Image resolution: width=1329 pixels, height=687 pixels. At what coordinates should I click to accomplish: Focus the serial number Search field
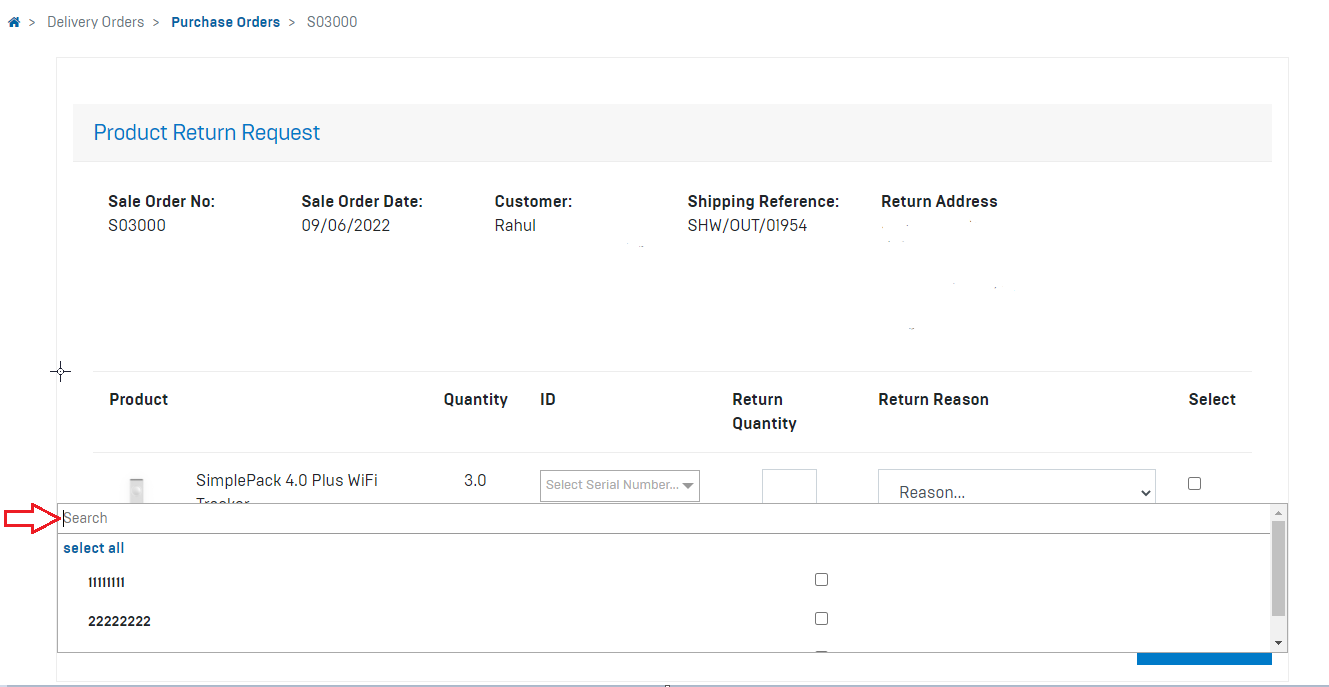660,518
